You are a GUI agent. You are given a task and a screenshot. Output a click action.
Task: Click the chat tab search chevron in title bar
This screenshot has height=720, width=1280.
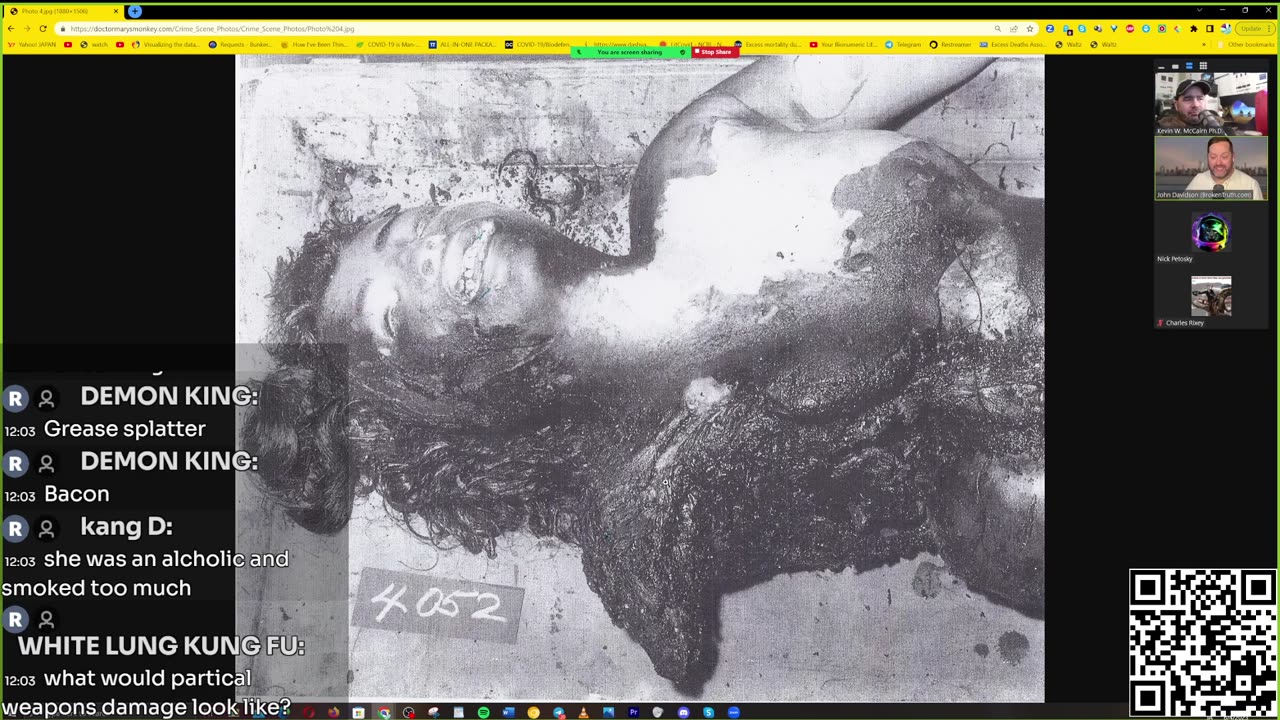1198,10
